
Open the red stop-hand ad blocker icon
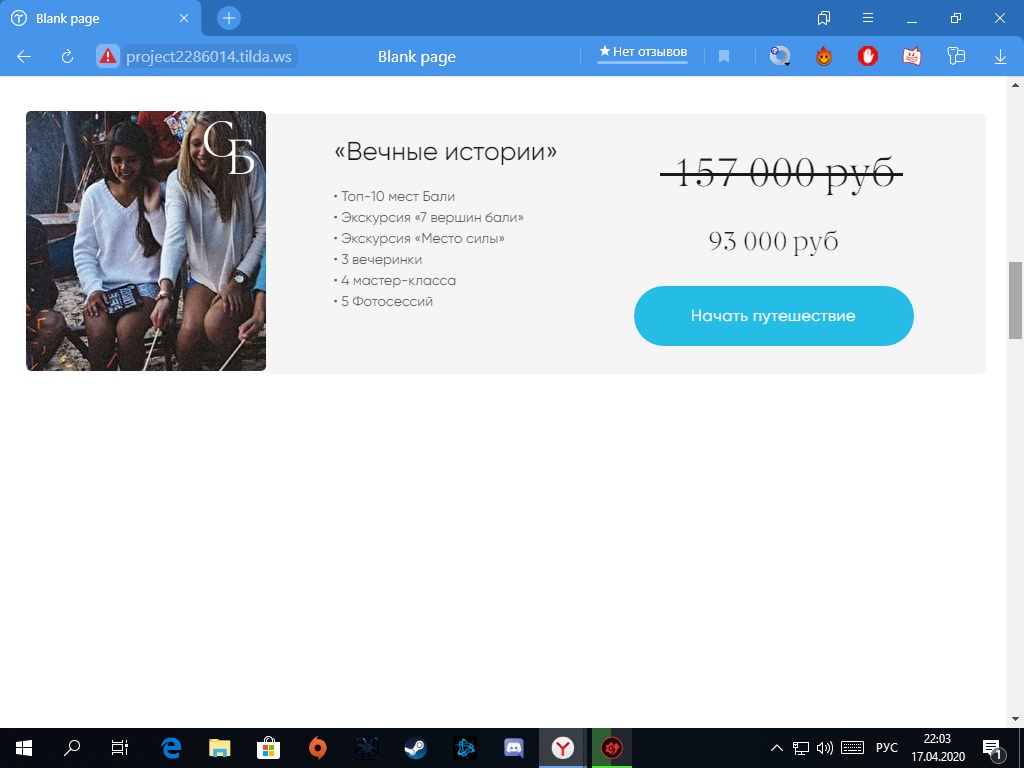(x=868, y=57)
